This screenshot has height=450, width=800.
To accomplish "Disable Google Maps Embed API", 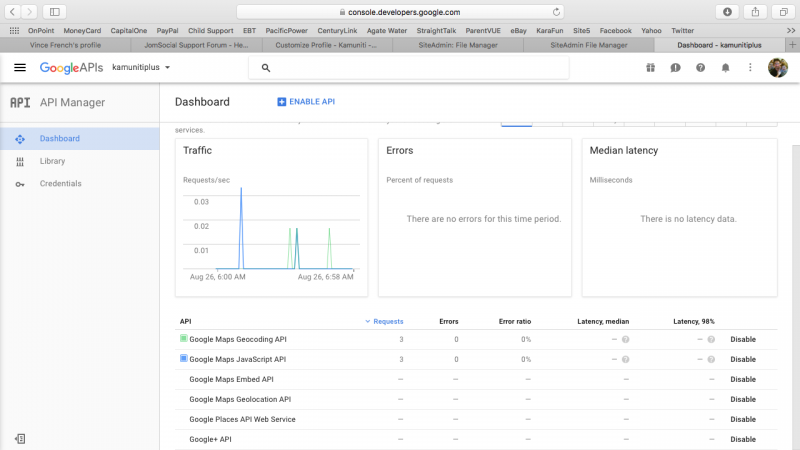I will (x=743, y=379).
